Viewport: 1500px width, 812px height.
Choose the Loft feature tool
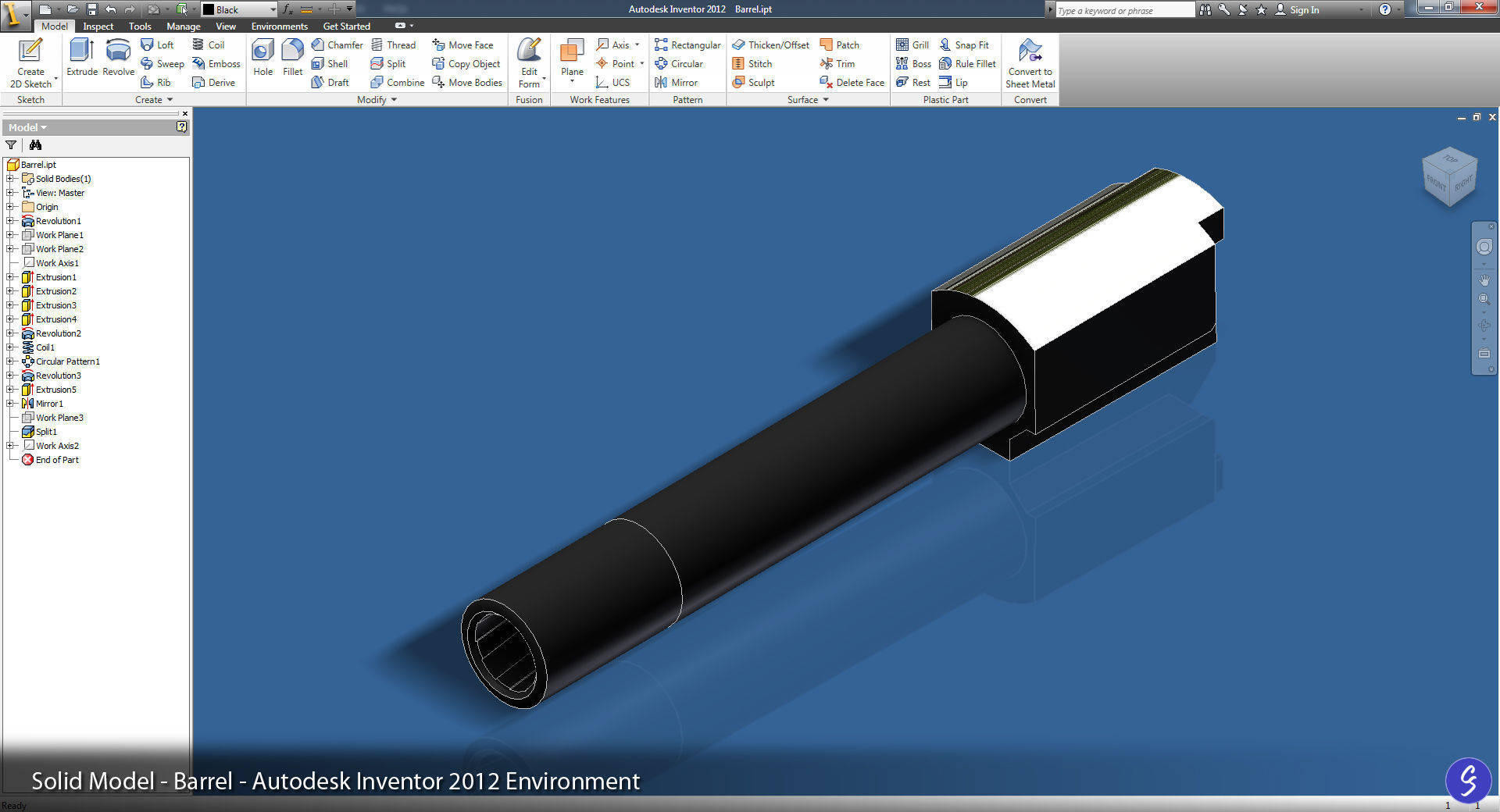[157, 45]
